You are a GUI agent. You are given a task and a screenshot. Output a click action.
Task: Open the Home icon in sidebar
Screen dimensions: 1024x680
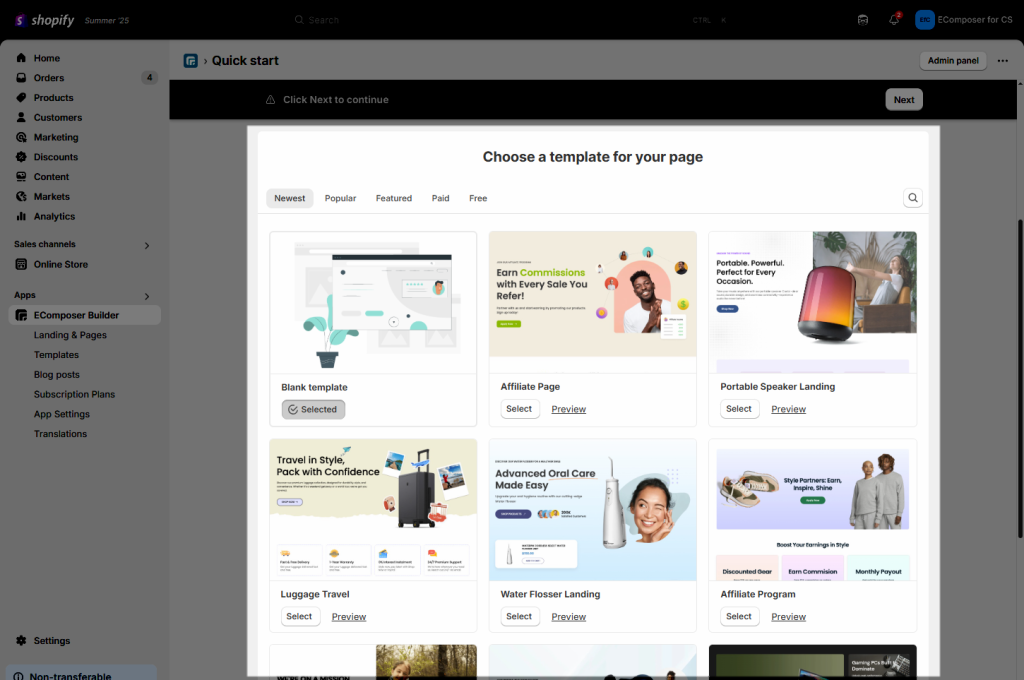(21, 58)
